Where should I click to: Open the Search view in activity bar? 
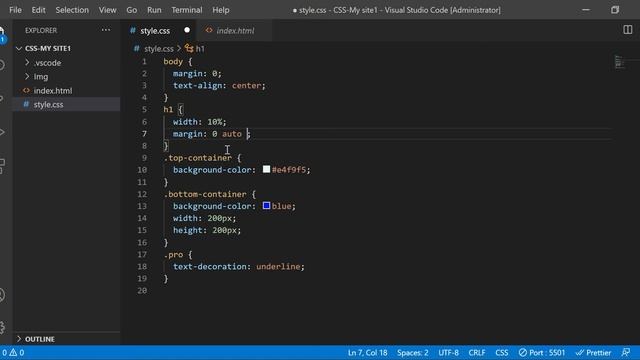[2, 65]
